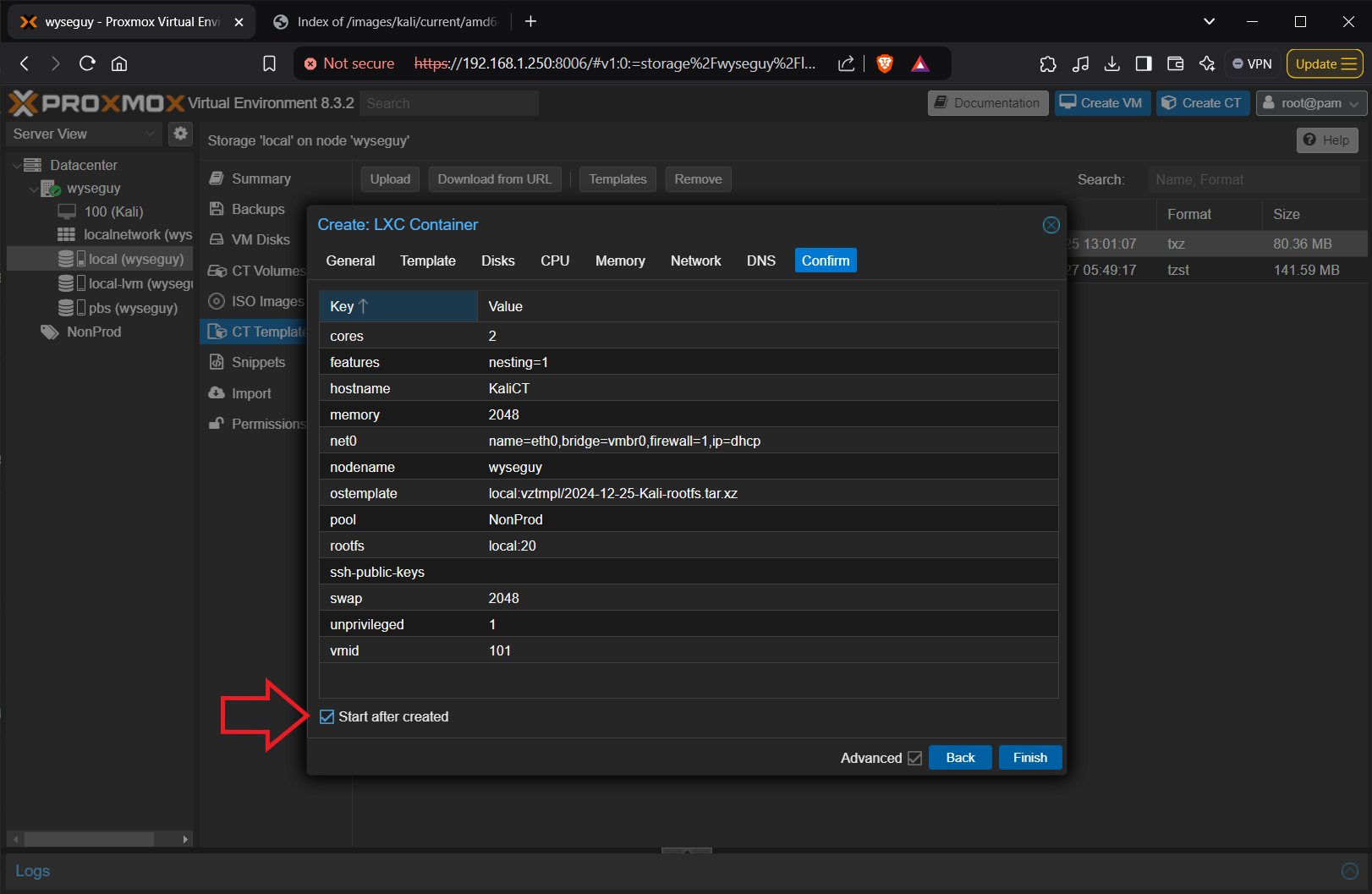
Task: Click the VPN button
Action: (x=1252, y=63)
